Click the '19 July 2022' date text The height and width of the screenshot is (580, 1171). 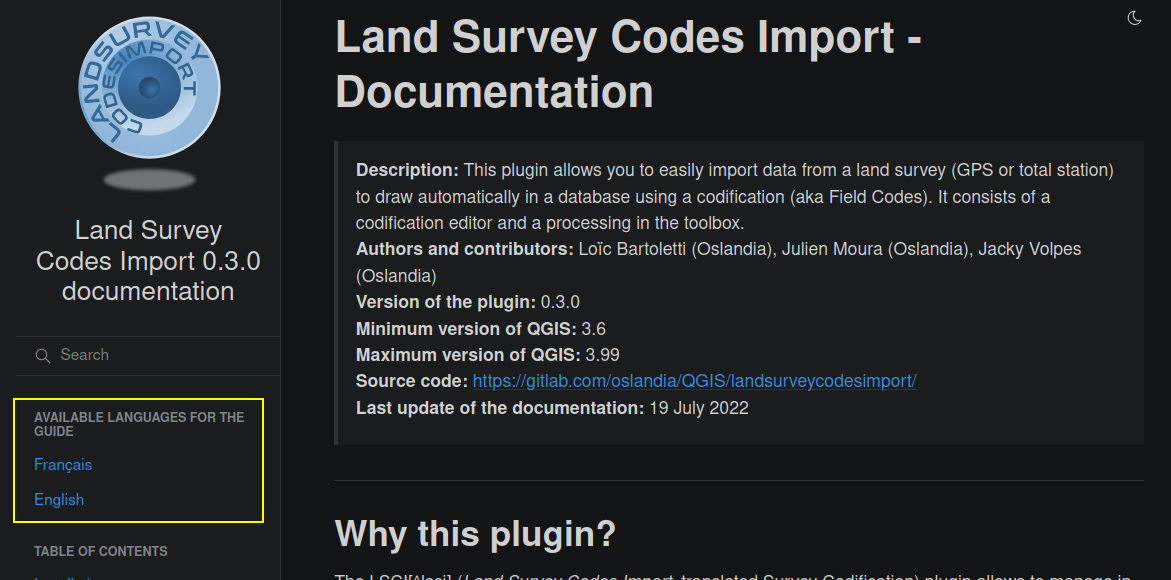[x=699, y=408]
